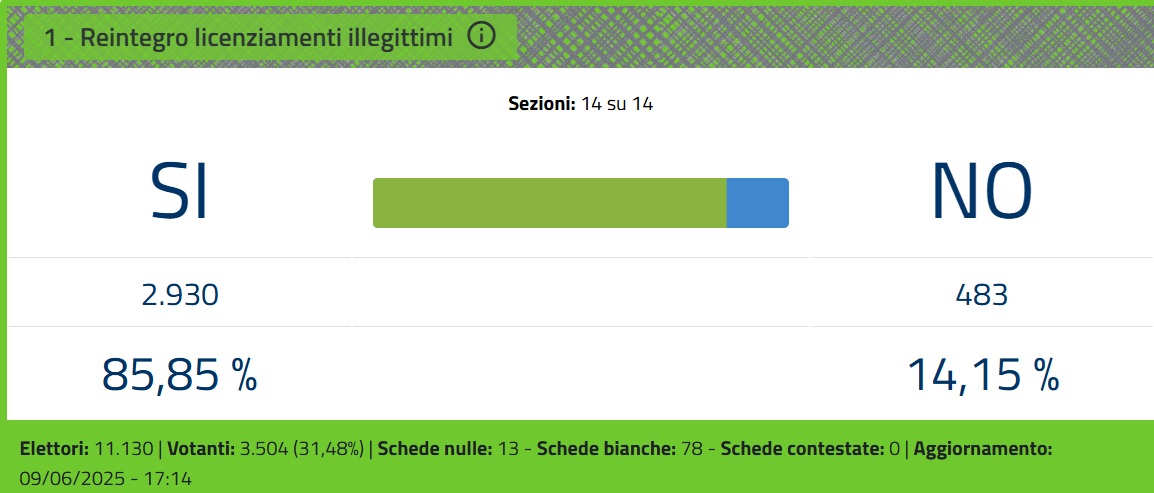Click the blue NO segment of the results bar

757,203
